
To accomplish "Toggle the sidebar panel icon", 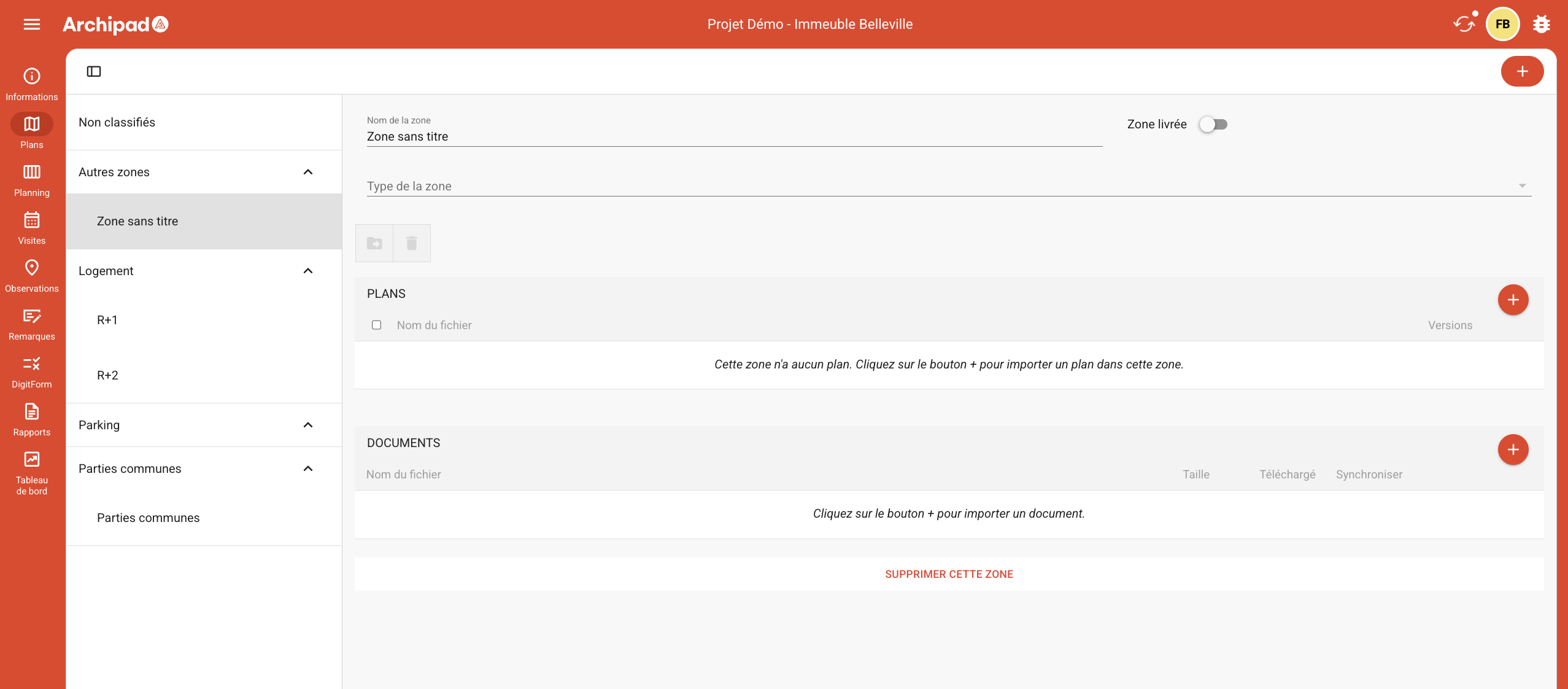I will pyautogui.click(x=94, y=71).
